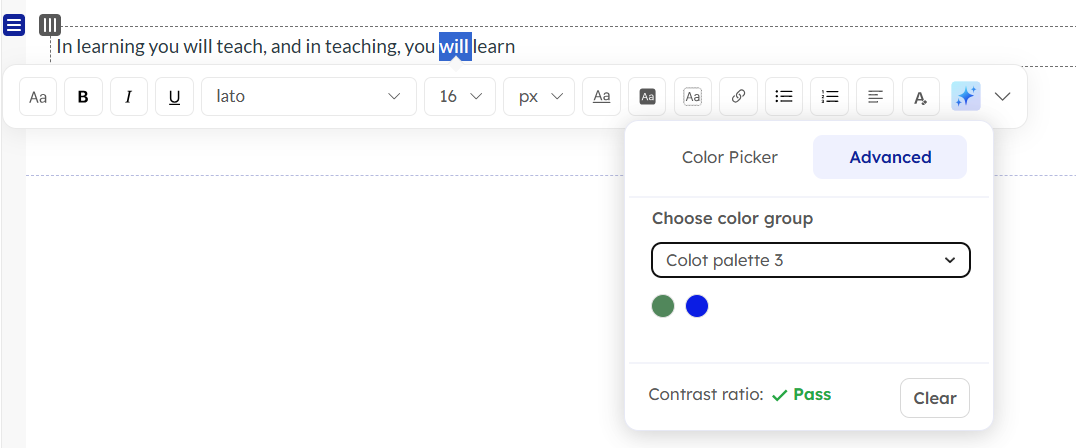Image resolution: width=1076 pixels, height=448 pixels.
Task: Open the font size 16 dropdown
Action: pos(460,97)
